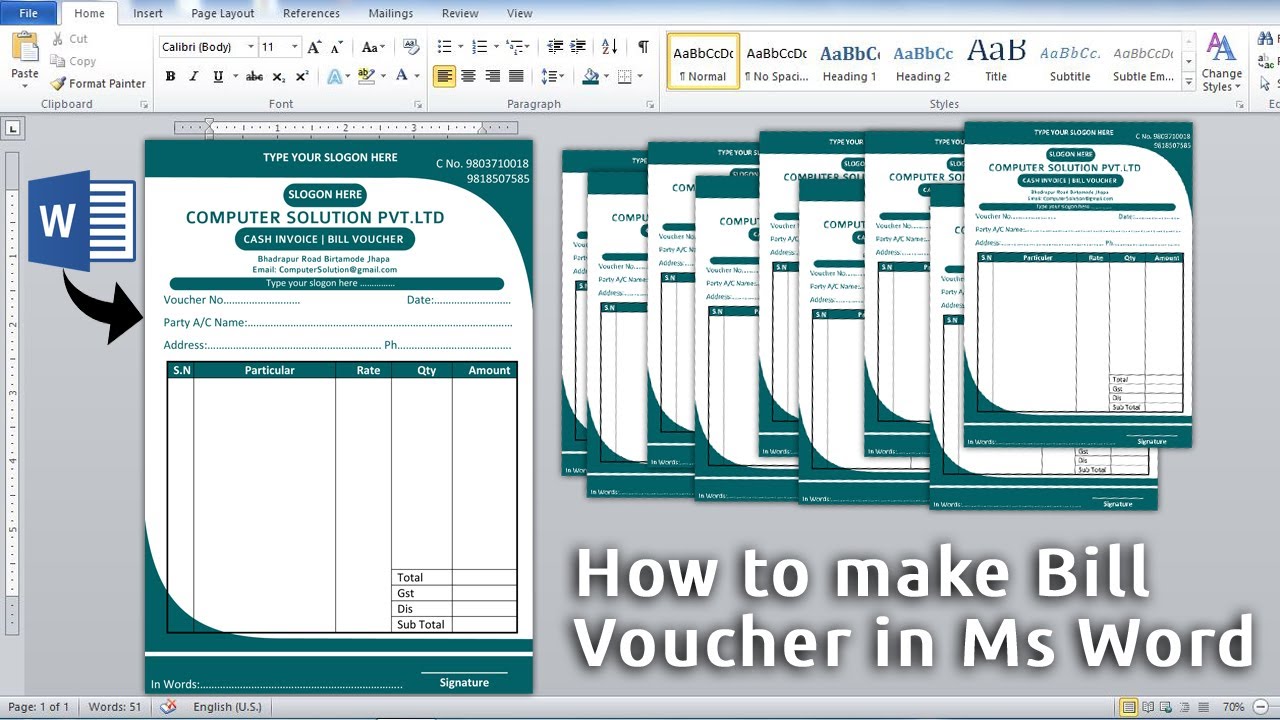Click English (U.S.) language indicator
Screen dimensions: 1280x720
(227, 707)
